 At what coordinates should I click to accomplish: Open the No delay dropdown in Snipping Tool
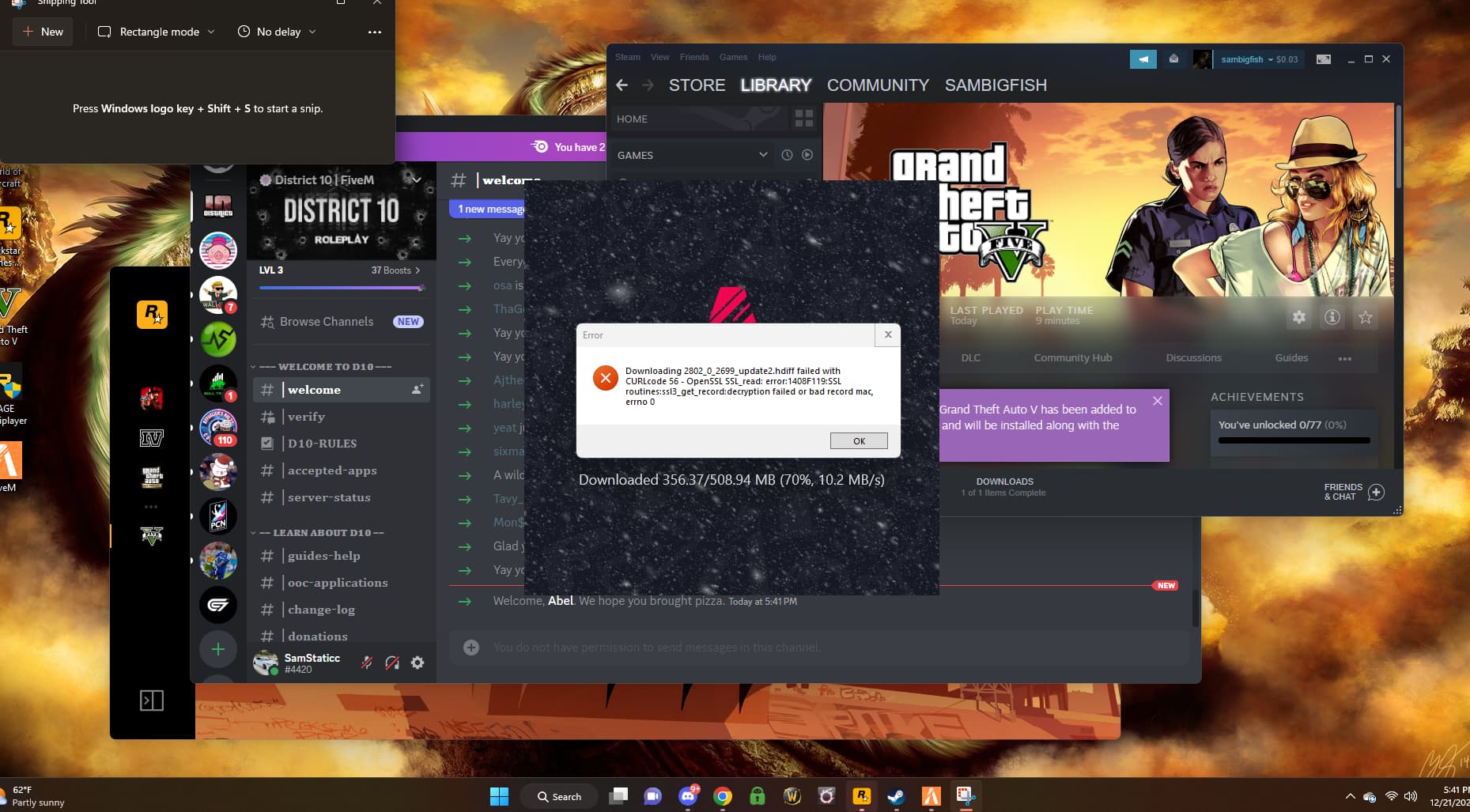click(x=277, y=32)
